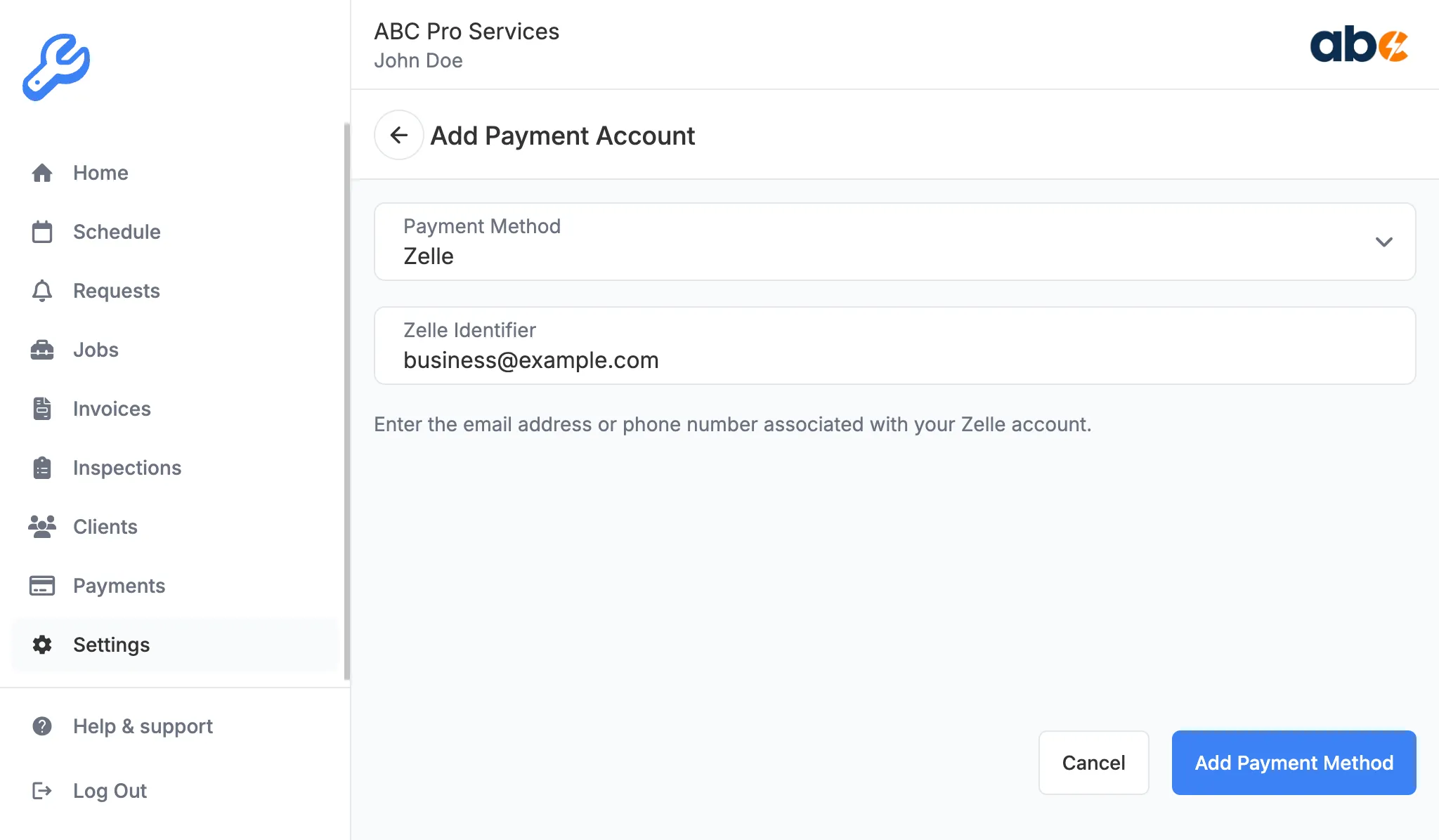Cancel adding the payment account
Viewport: 1439px width, 840px height.
coord(1093,763)
